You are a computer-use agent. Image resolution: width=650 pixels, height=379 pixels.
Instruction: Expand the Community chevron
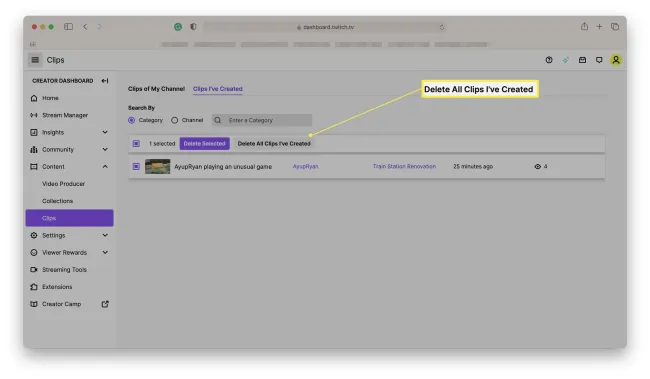click(105, 149)
